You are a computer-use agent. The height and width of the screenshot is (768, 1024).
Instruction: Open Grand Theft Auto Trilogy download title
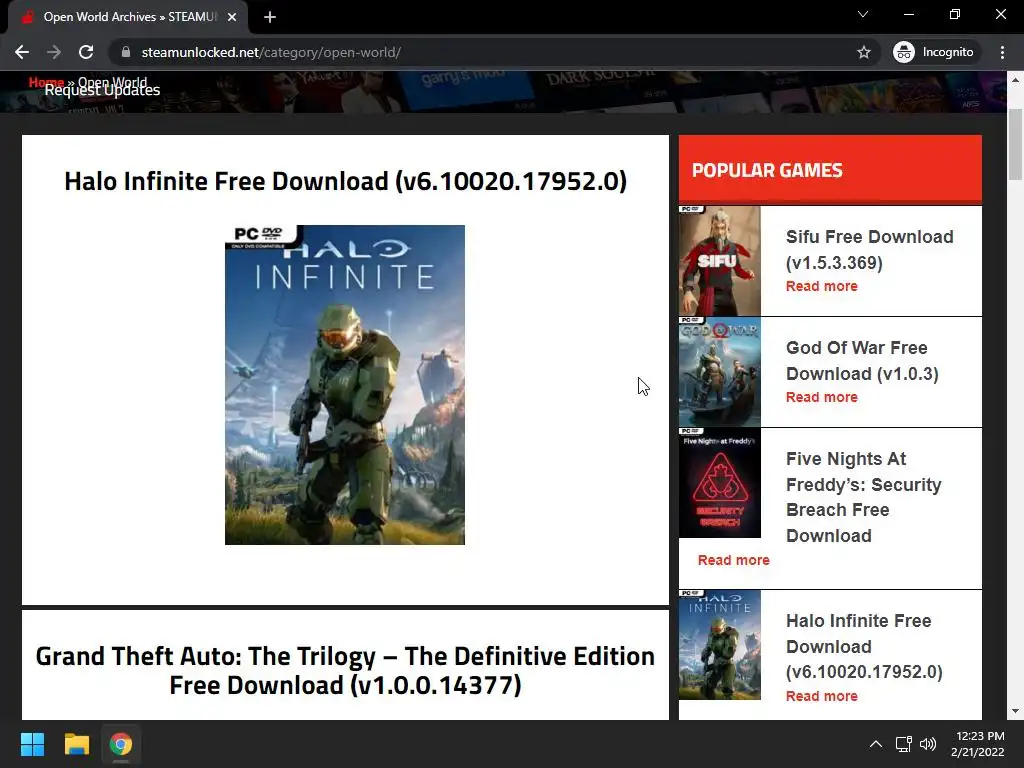point(345,671)
